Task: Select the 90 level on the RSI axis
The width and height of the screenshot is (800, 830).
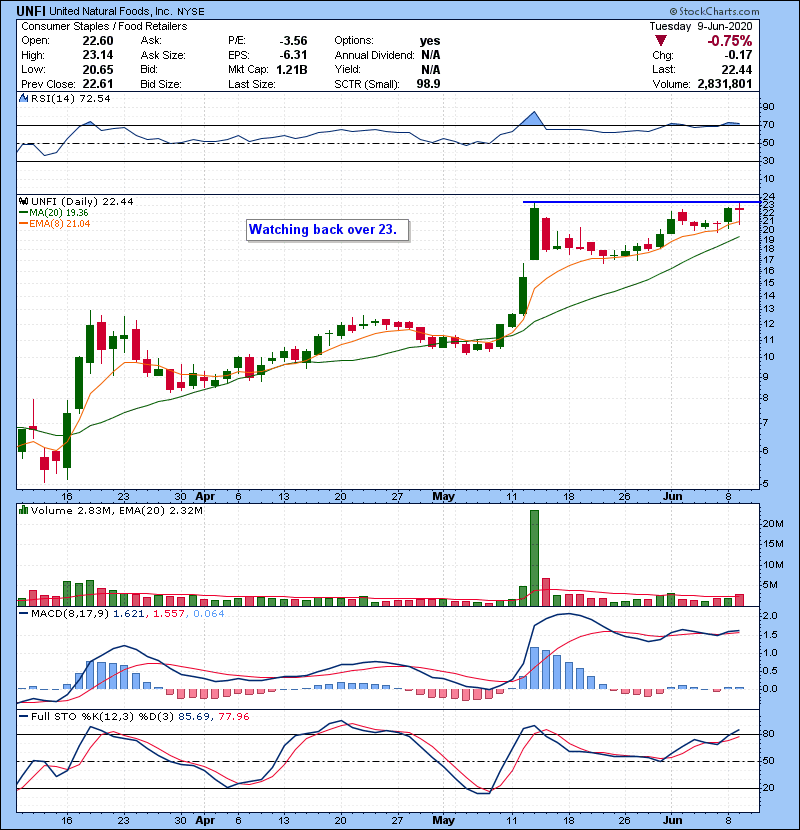Action: (x=768, y=107)
